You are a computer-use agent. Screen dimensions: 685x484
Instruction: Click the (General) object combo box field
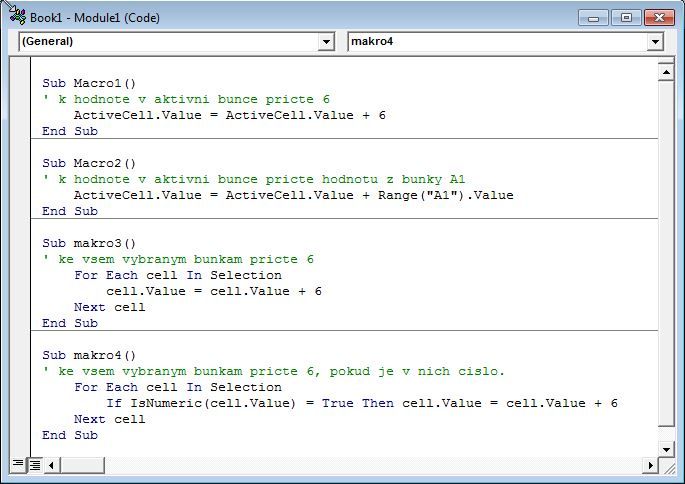click(176, 42)
